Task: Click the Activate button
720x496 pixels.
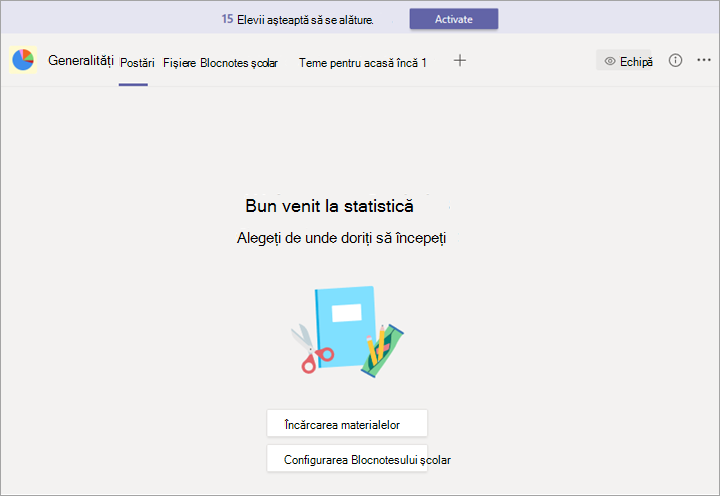Action: tap(454, 19)
